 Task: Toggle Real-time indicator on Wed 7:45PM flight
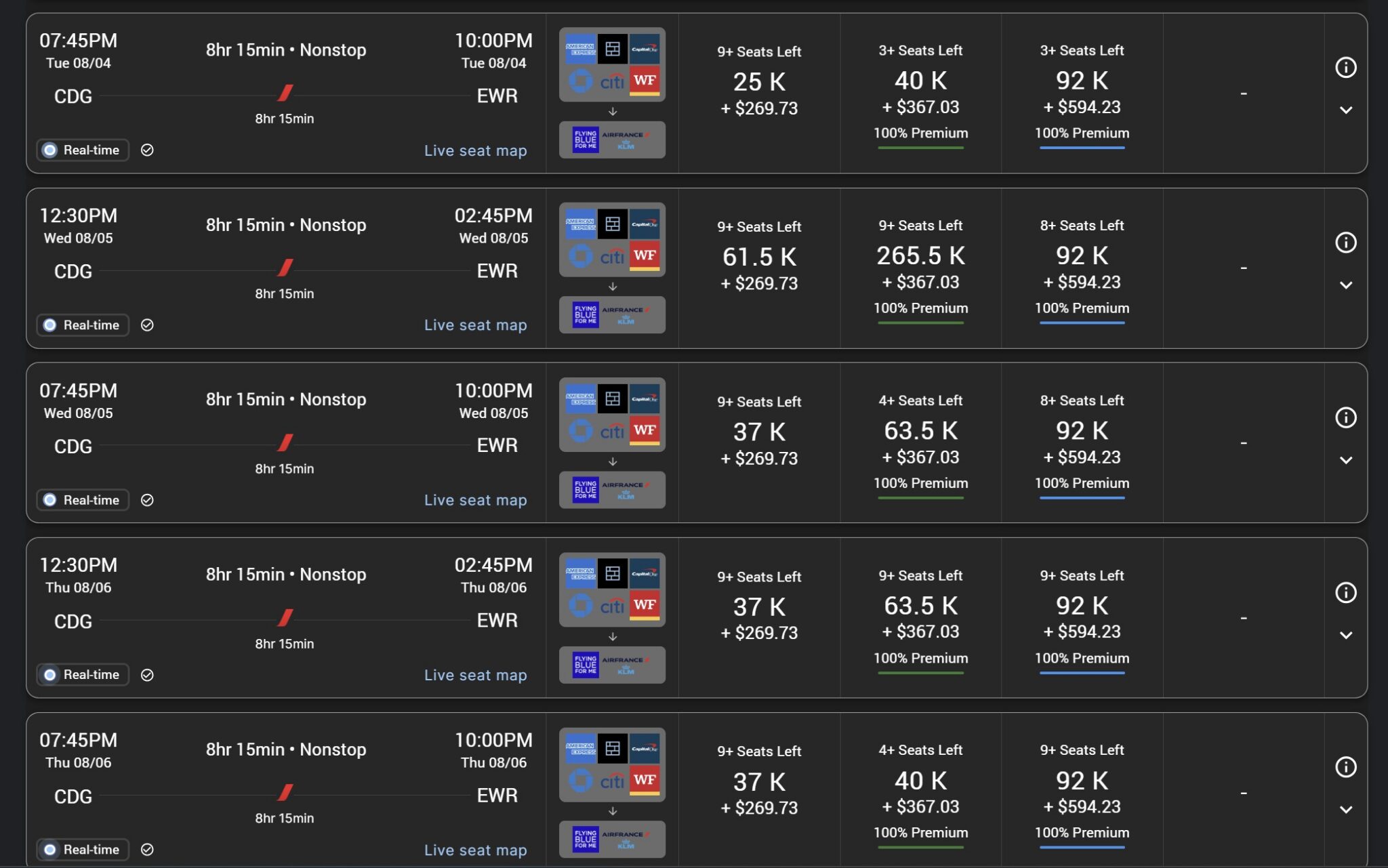[83, 500]
